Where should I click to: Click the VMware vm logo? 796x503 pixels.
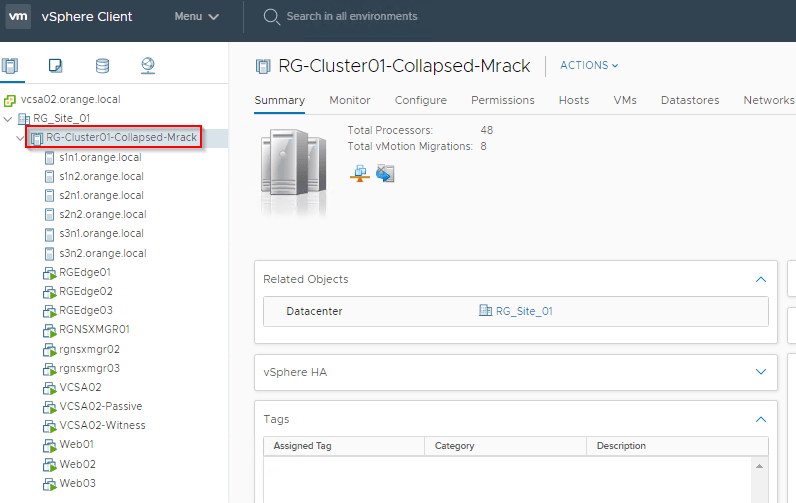(x=18, y=16)
